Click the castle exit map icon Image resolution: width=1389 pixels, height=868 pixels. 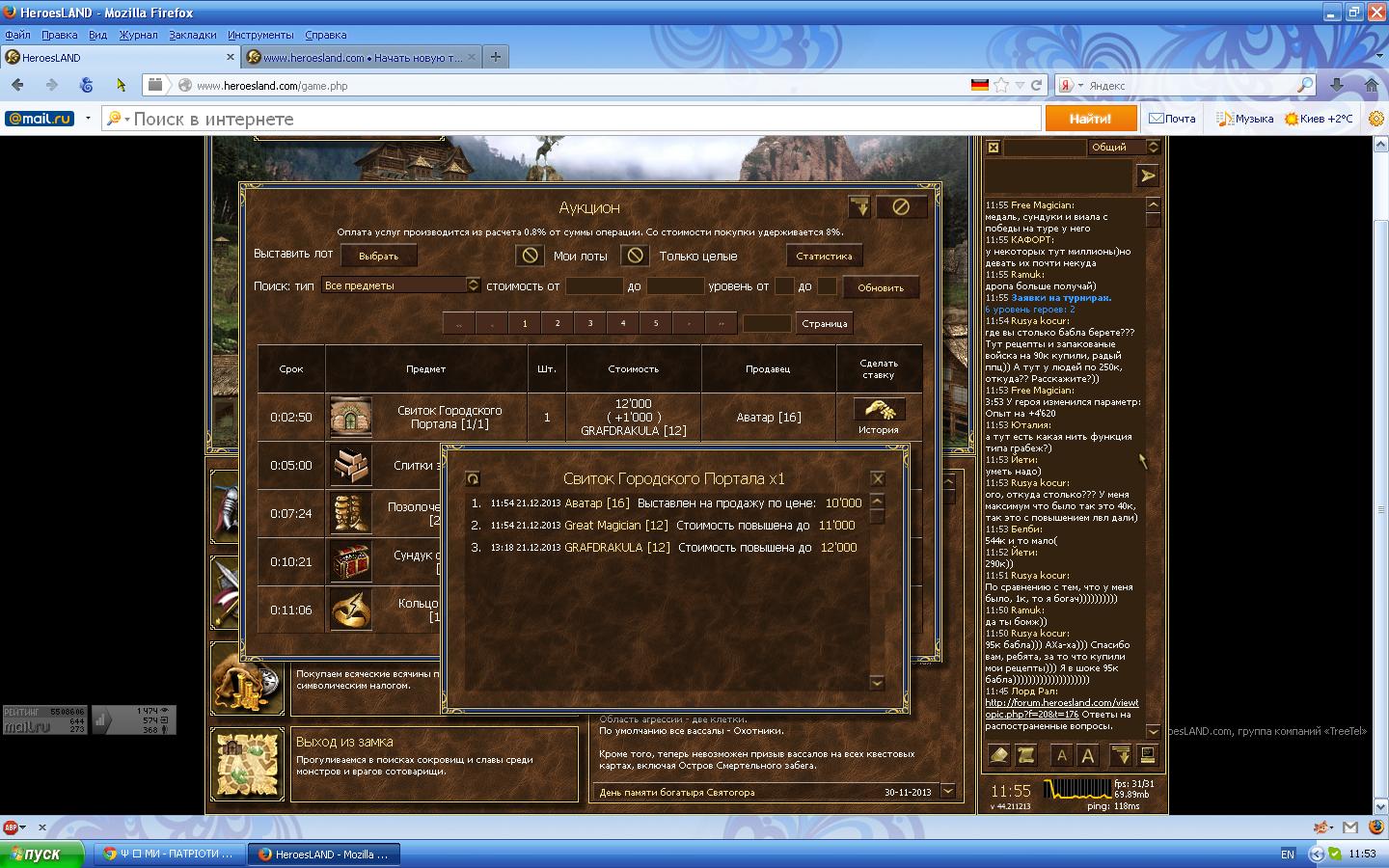point(248,765)
